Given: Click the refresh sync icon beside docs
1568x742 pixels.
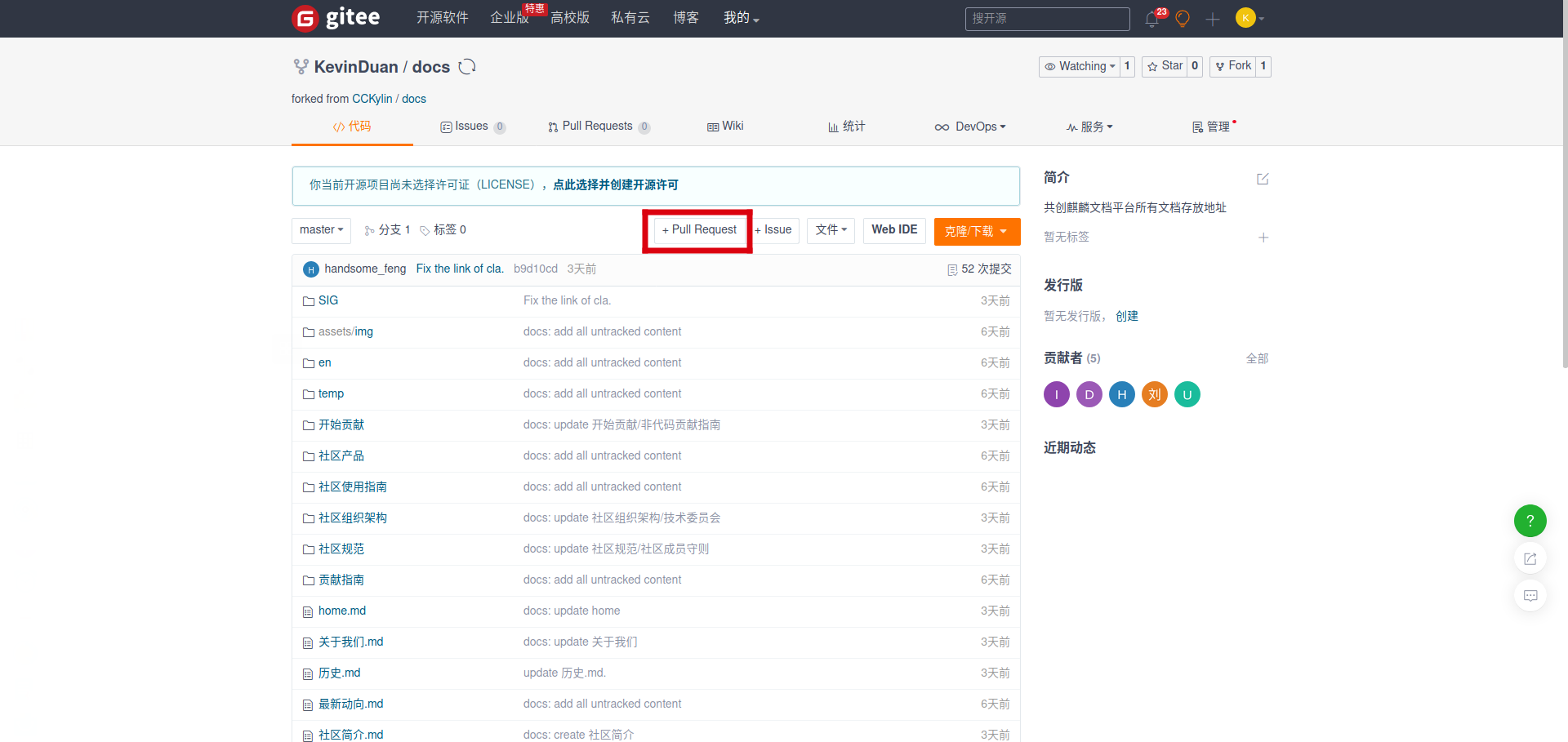Looking at the screenshot, I should (x=467, y=67).
